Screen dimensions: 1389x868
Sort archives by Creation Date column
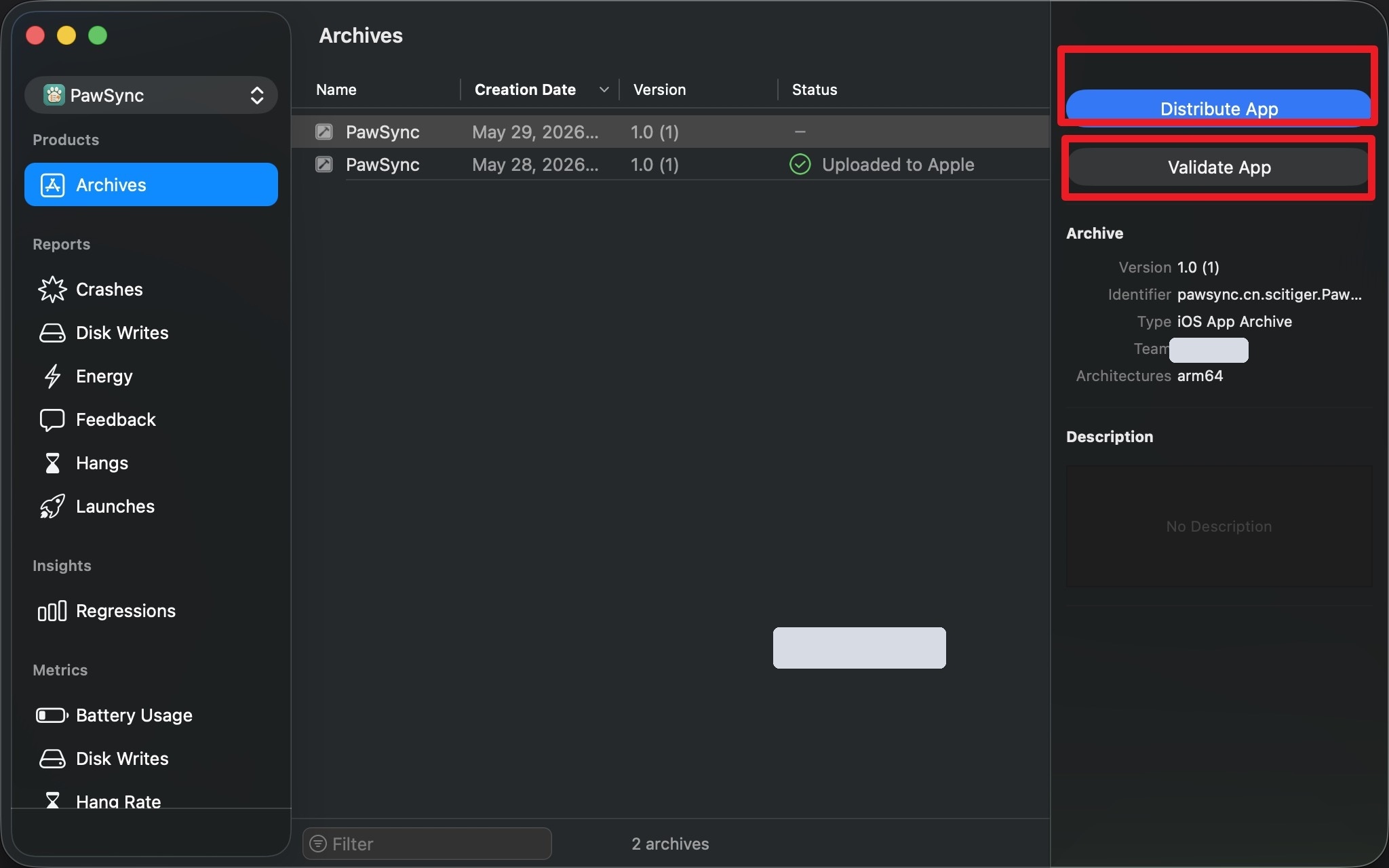point(525,90)
